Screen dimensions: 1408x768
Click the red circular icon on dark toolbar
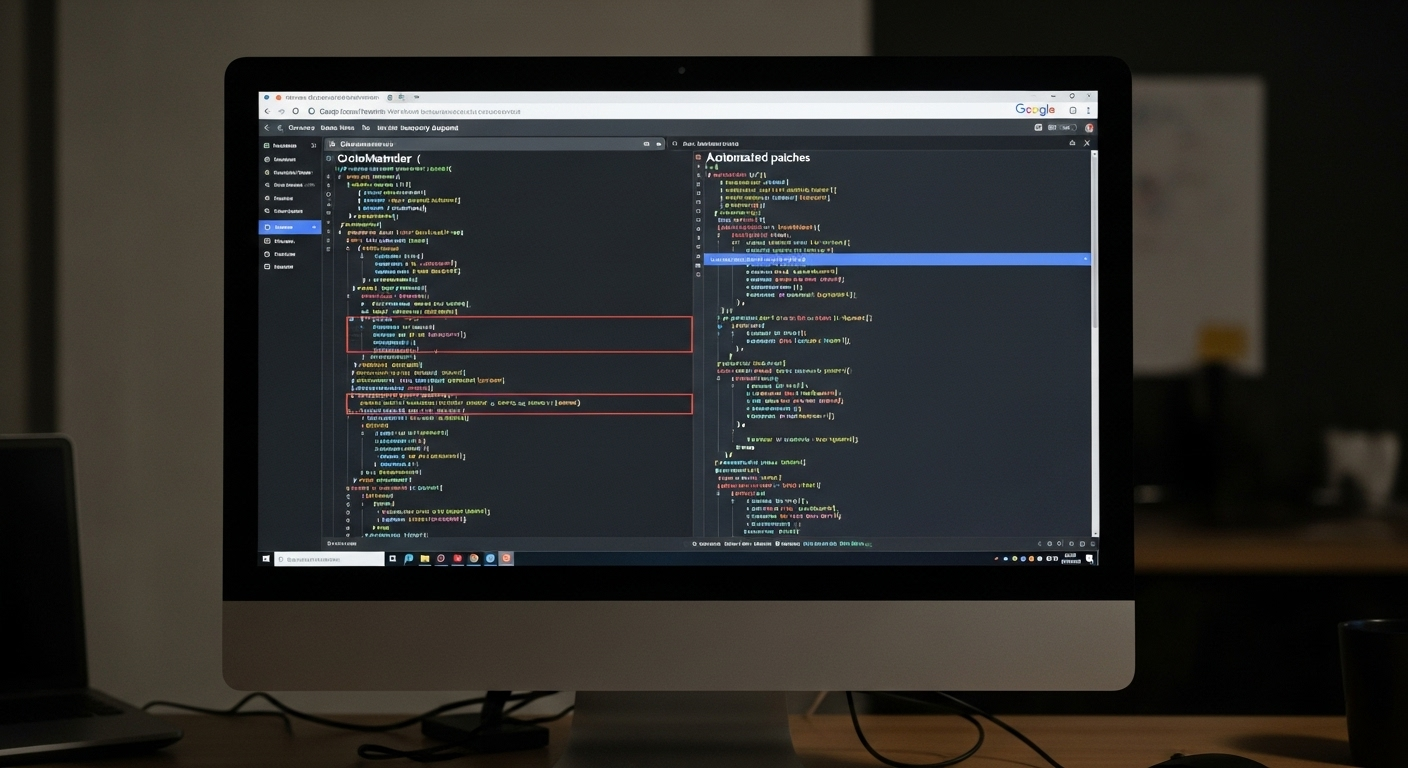coord(1089,128)
